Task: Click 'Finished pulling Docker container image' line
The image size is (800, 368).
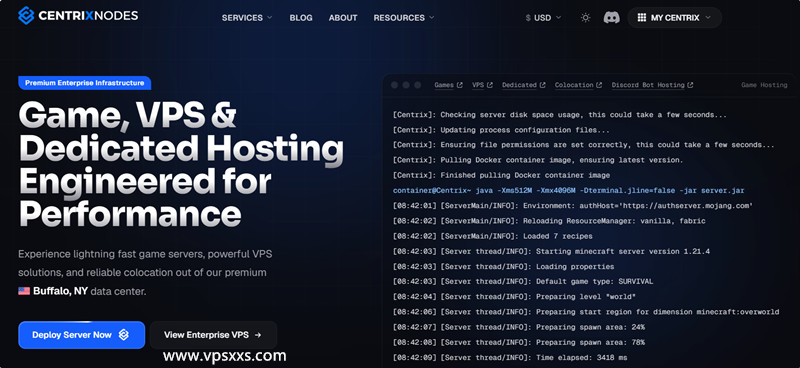Action: [x=501, y=176]
